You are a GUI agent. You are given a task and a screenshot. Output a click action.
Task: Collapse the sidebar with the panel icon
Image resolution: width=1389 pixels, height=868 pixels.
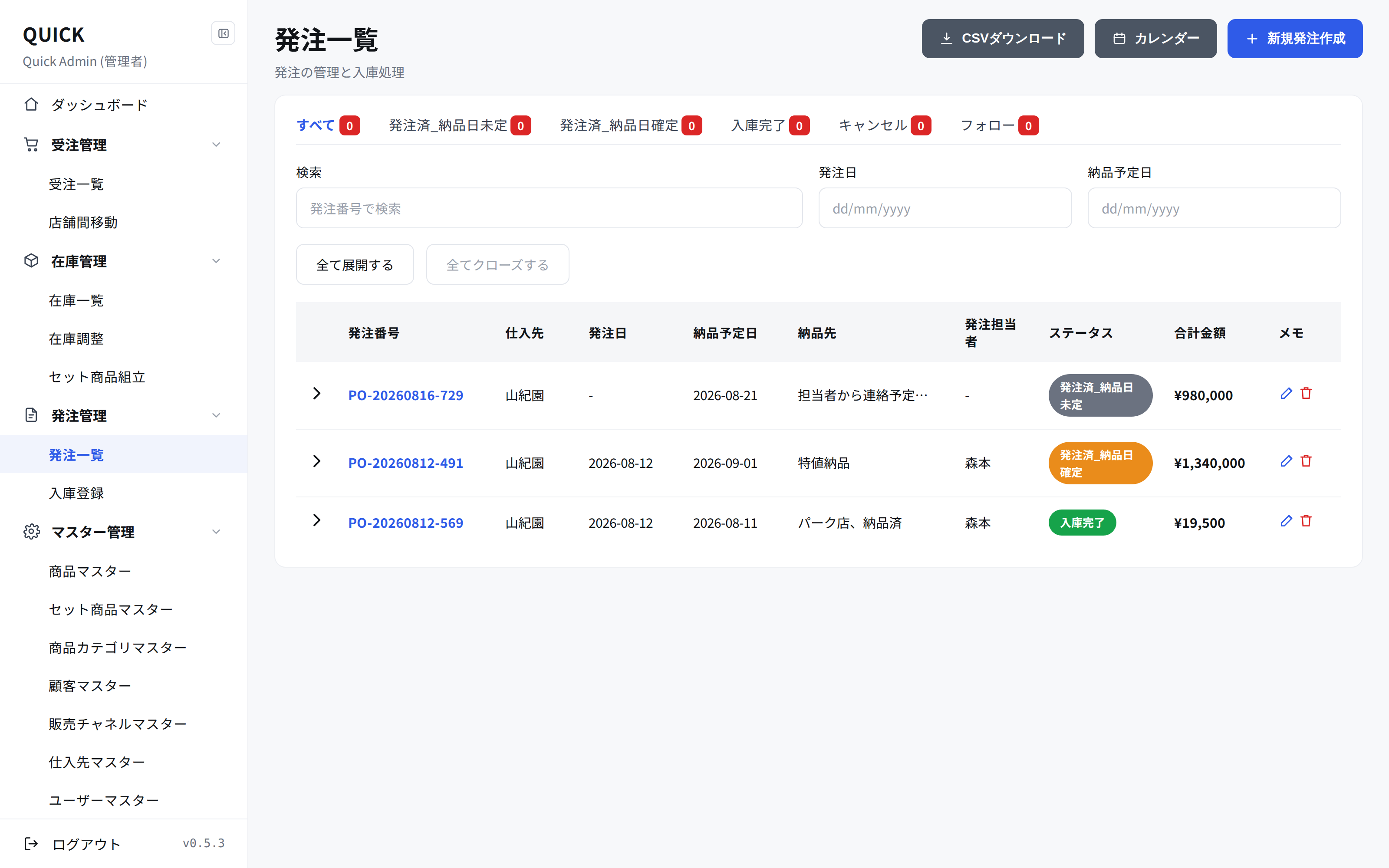pos(223,34)
